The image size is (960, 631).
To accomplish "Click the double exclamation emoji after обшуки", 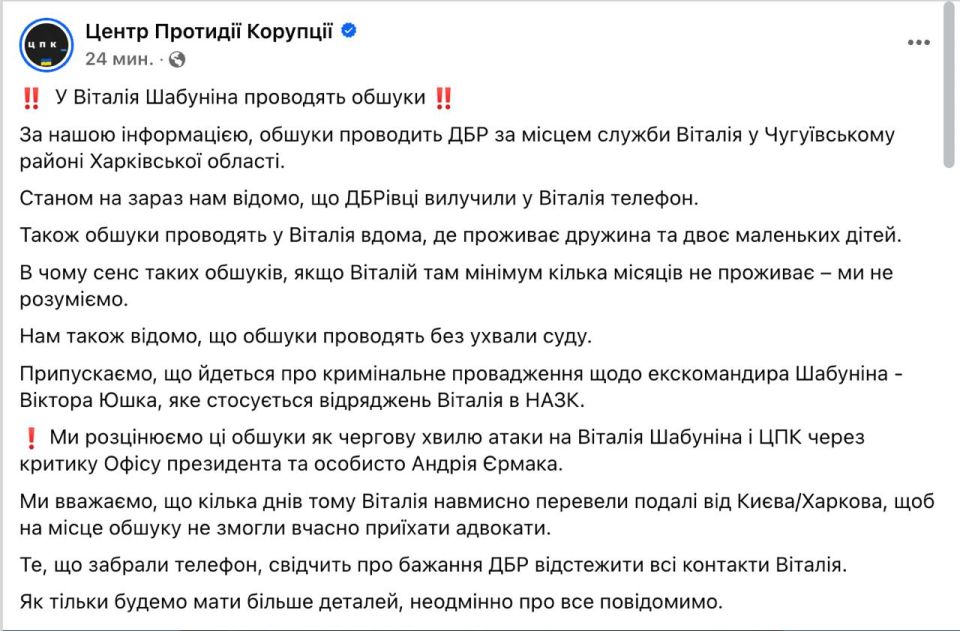I will 443,98.
